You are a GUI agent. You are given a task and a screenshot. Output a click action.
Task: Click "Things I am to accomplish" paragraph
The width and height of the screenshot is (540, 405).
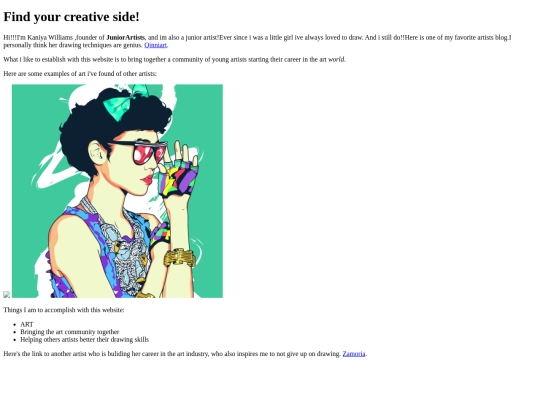tap(64, 310)
